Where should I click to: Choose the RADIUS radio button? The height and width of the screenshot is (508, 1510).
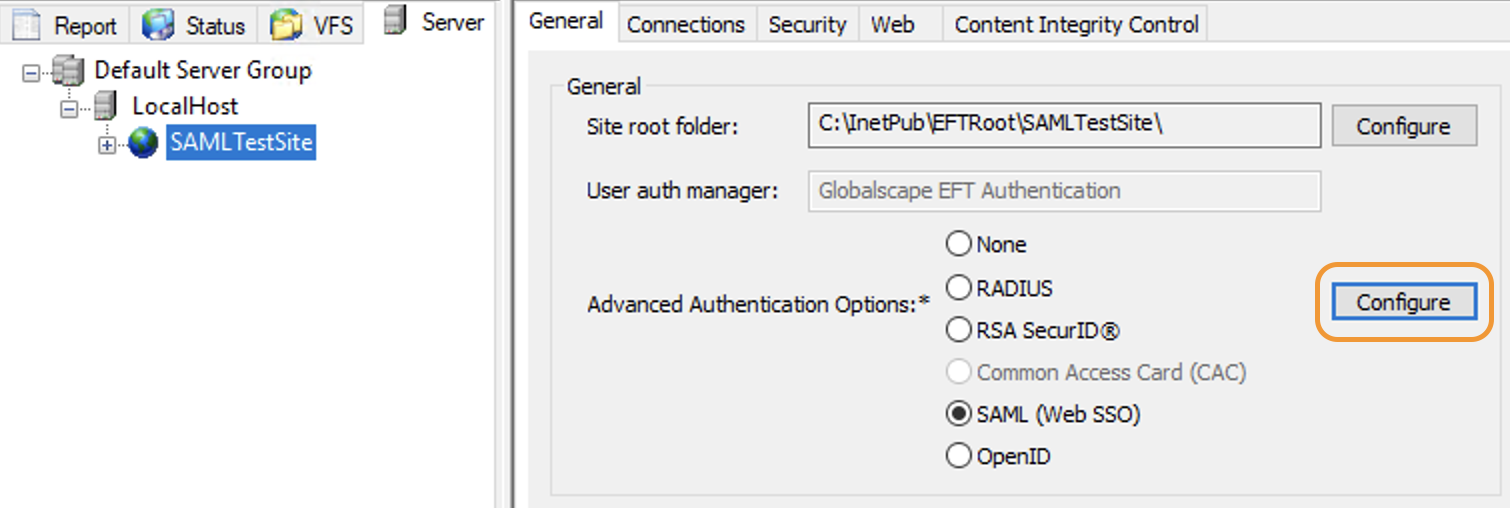click(959, 288)
